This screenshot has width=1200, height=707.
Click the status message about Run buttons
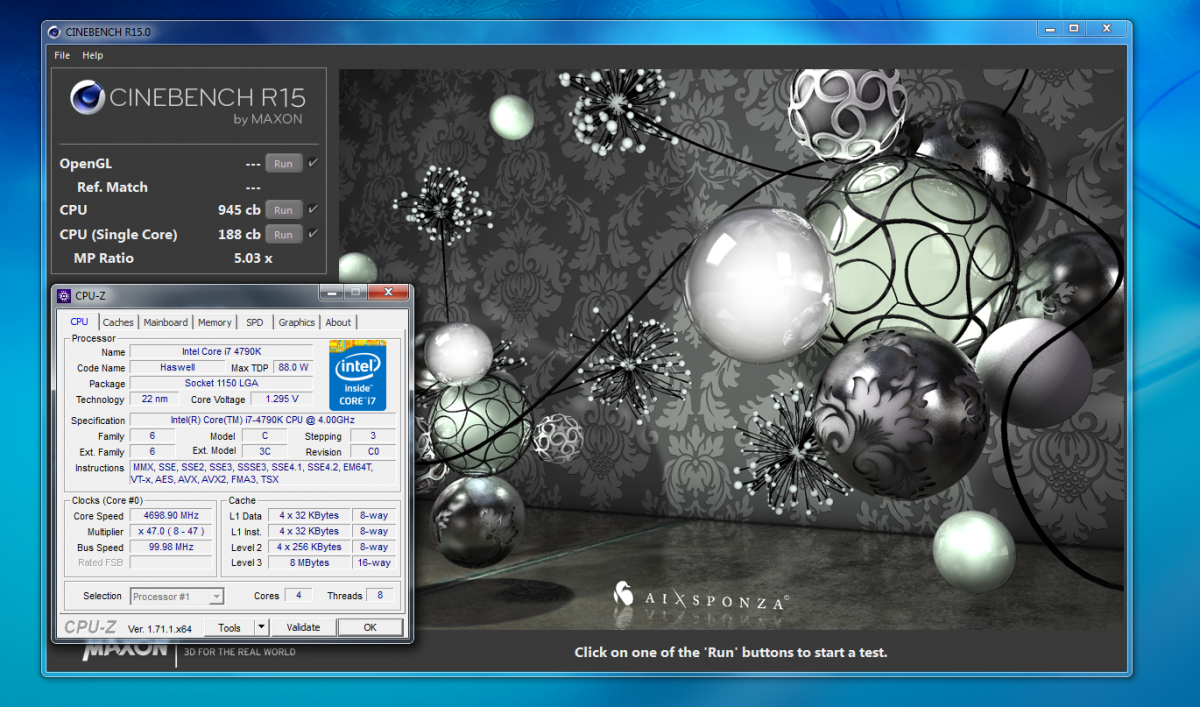click(731, 652)
